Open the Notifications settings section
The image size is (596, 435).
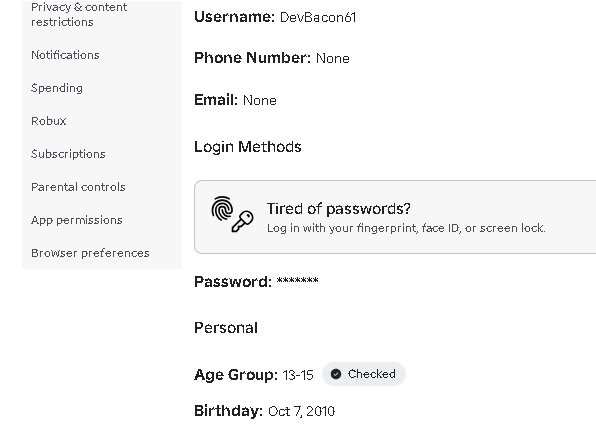click(65, 55)
